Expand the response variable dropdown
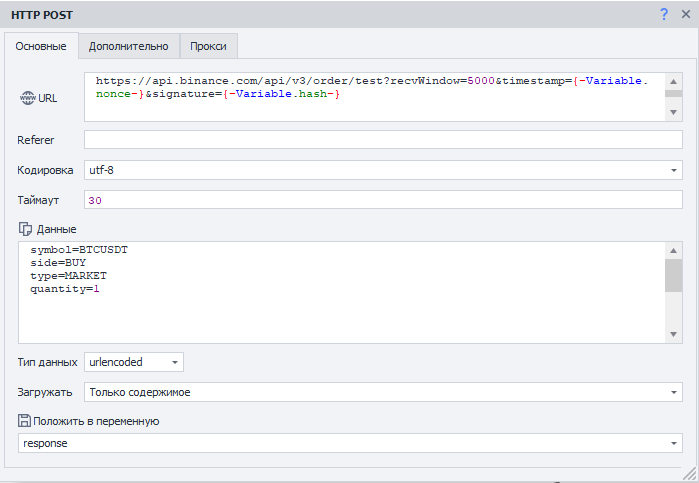The width and height of the screenshot is (699, 483). (x=674, y=443)
